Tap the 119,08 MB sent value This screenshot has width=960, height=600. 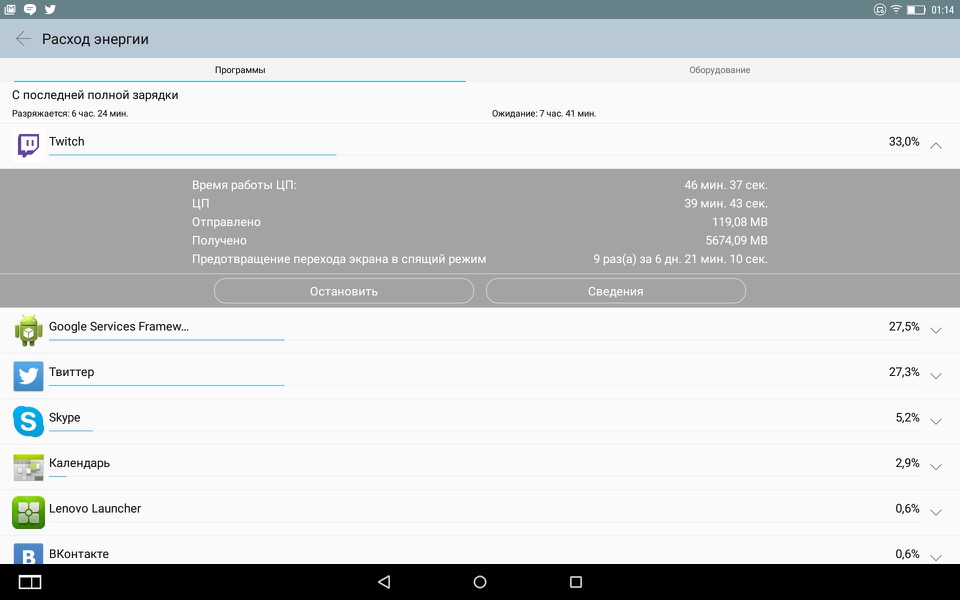(740, 222)
